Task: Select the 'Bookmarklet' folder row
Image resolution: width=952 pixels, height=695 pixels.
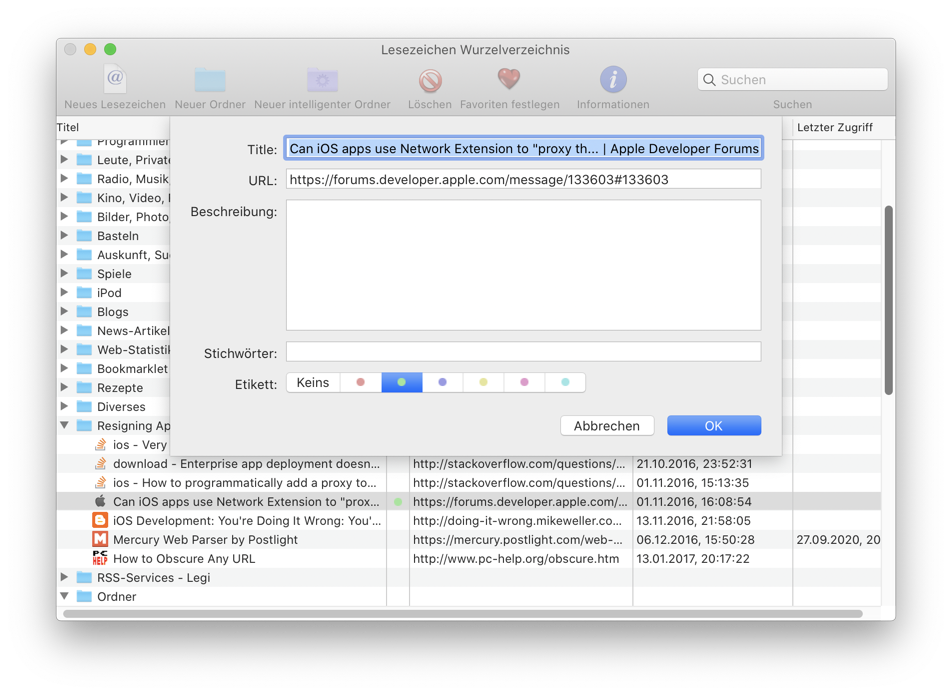Action: [x=113, y=368]
